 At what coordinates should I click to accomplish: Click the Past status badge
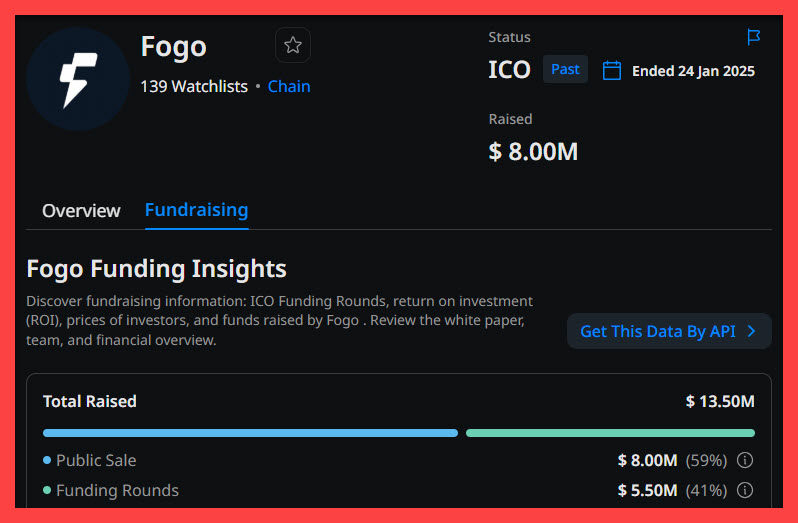[565, 69]
